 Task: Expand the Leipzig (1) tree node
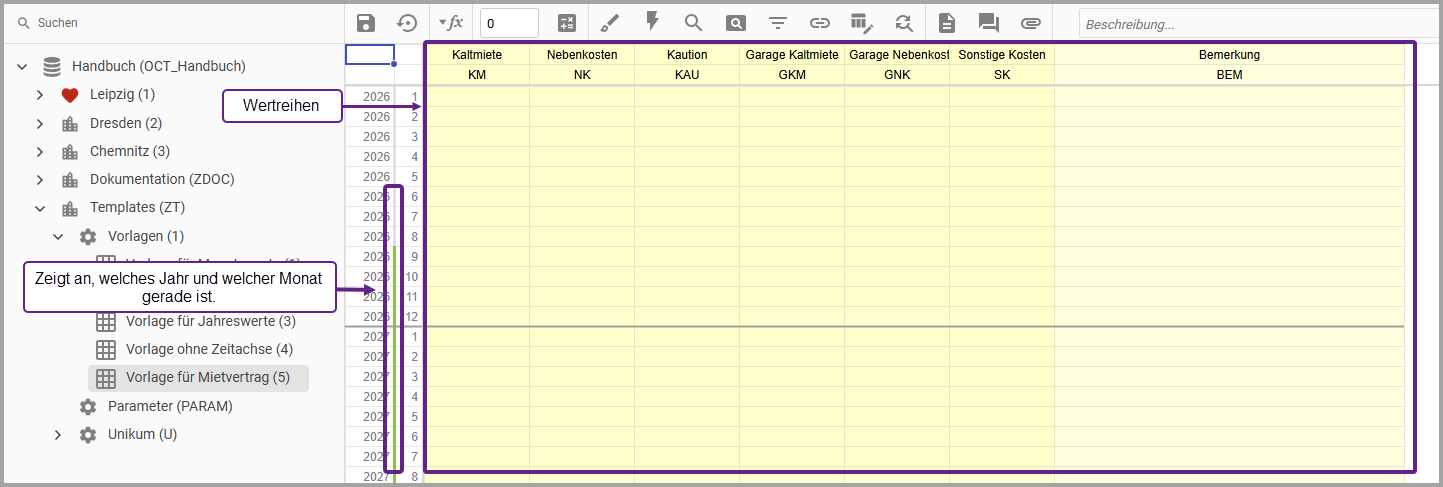click(39, 95)
